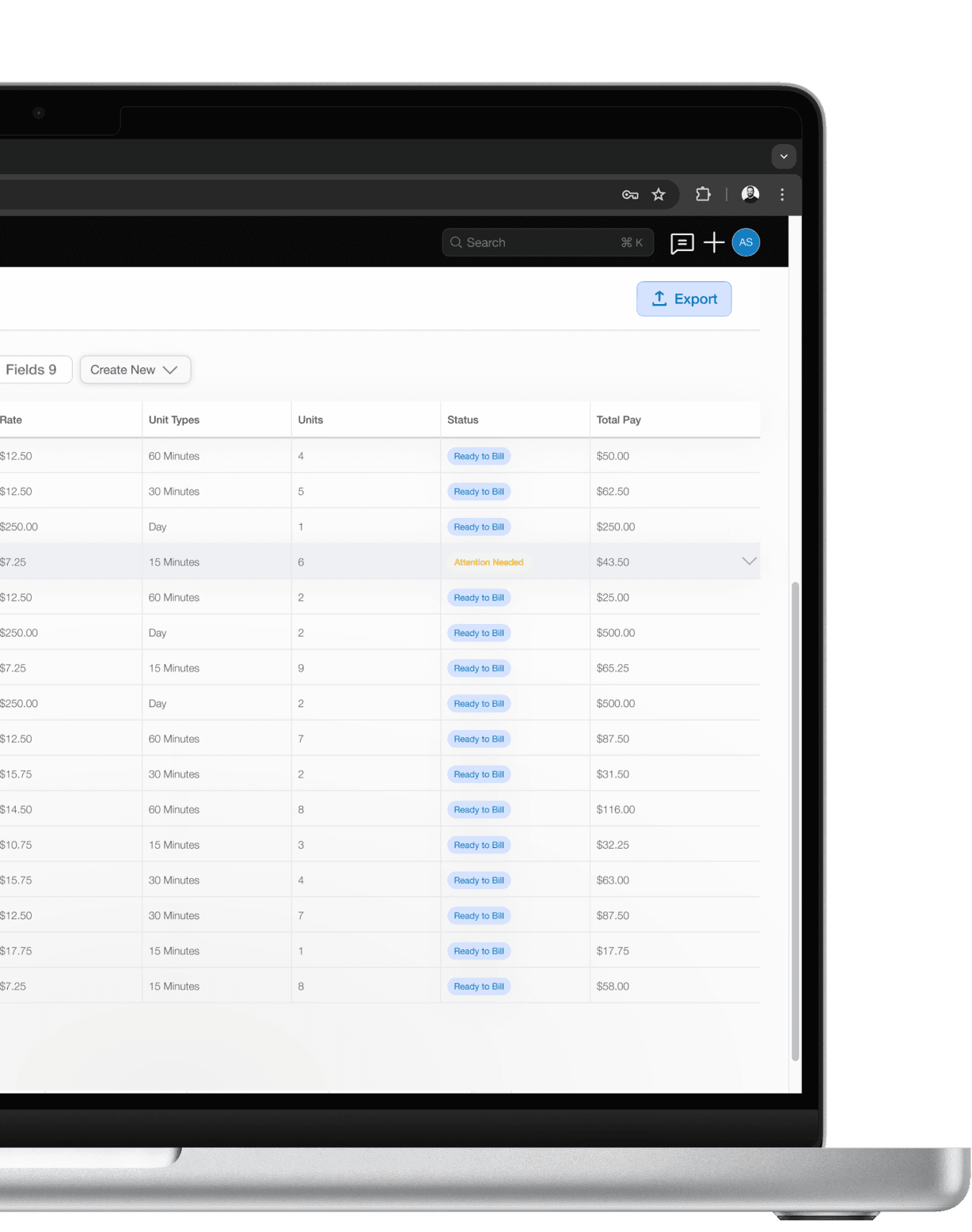Click the plus icon next to search
Image resolution: width=972 pixels, height=1232 pixels.
713,243
